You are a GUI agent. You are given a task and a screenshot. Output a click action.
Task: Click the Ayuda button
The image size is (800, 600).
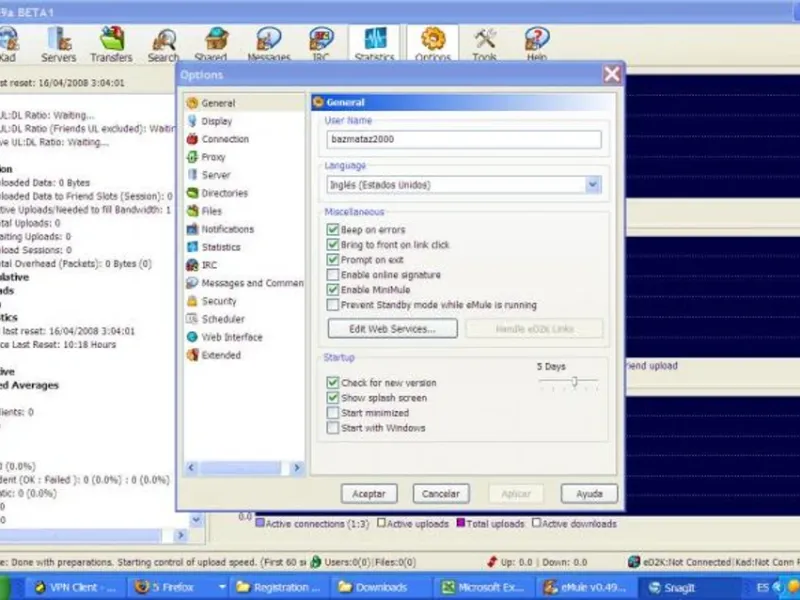pos(589,494)
